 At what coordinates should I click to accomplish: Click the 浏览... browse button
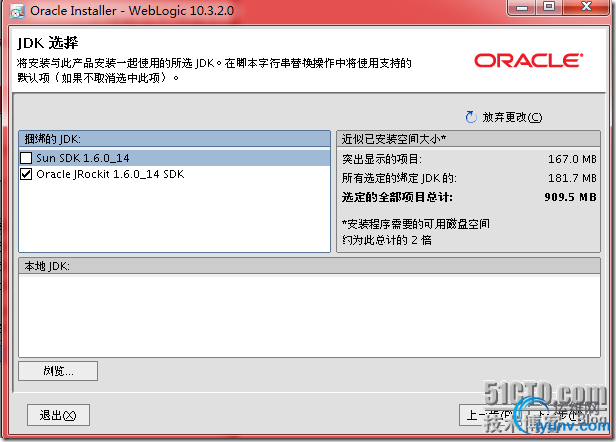[58, 371]
